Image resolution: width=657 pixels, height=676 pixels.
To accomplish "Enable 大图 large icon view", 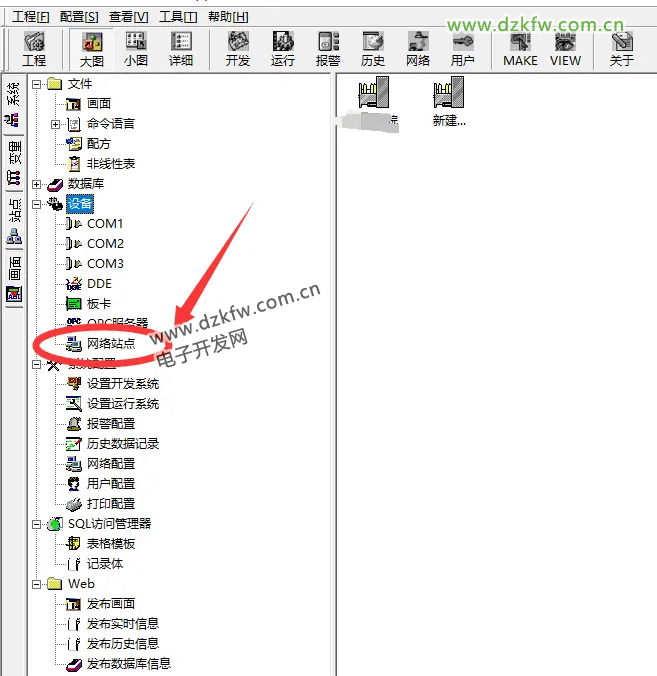I will (x=91, y=48).
